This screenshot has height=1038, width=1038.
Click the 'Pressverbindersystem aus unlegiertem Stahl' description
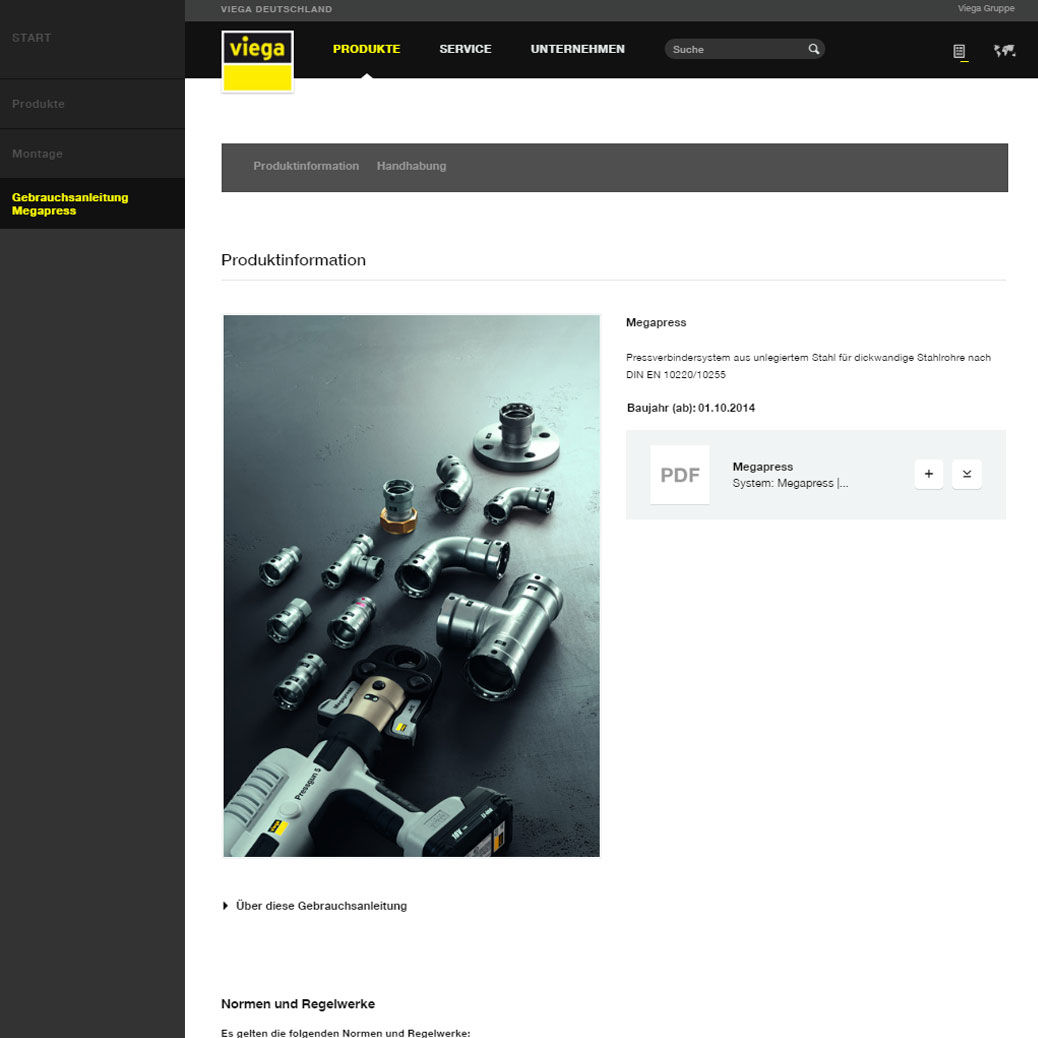[808, 366]
